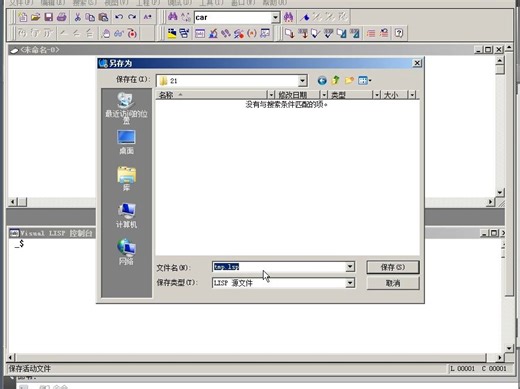Sort by the 类型 column header
Viewport: 520px width, 389px height.
tap(351, 95)
